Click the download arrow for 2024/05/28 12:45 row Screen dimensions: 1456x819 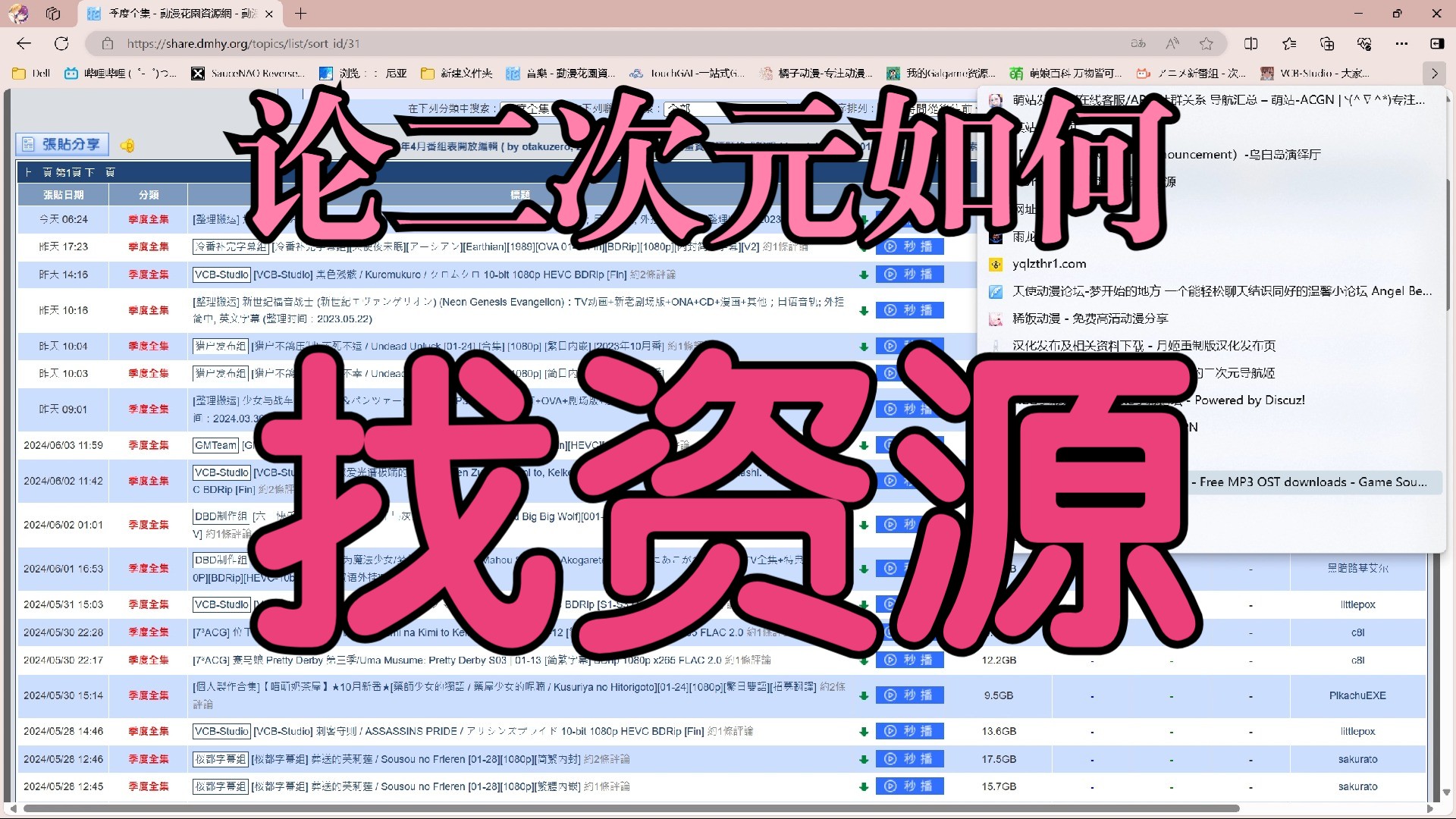(863, 787)
